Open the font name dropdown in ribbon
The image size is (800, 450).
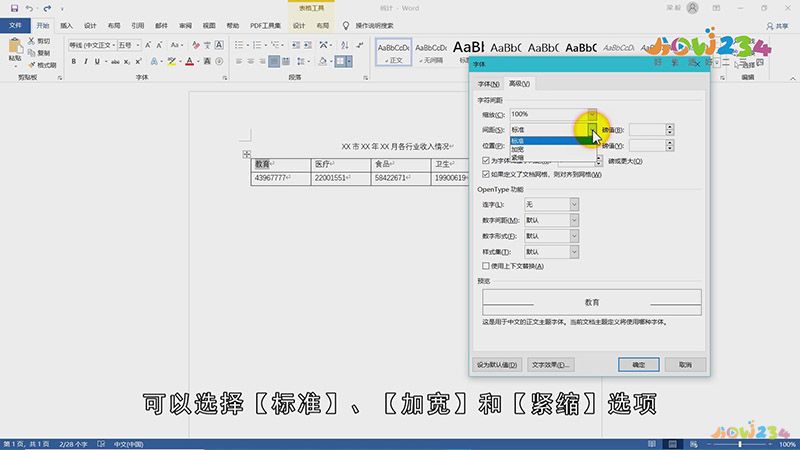(113, 45)
